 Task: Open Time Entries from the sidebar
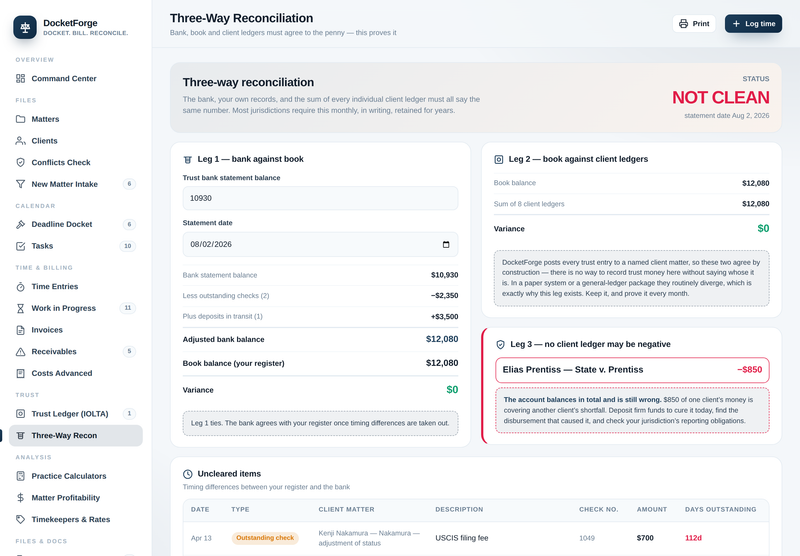[76, 287]
